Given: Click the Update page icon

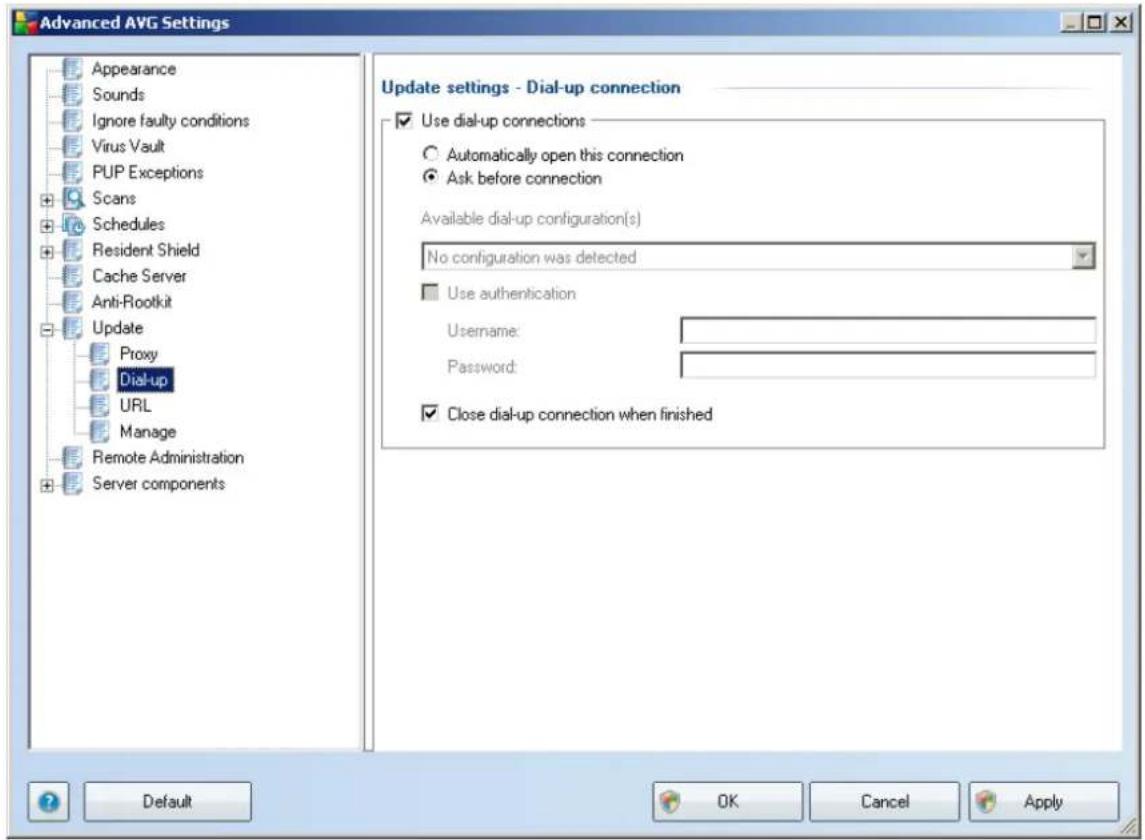Looking at the screenshot, I should point(72,328).
